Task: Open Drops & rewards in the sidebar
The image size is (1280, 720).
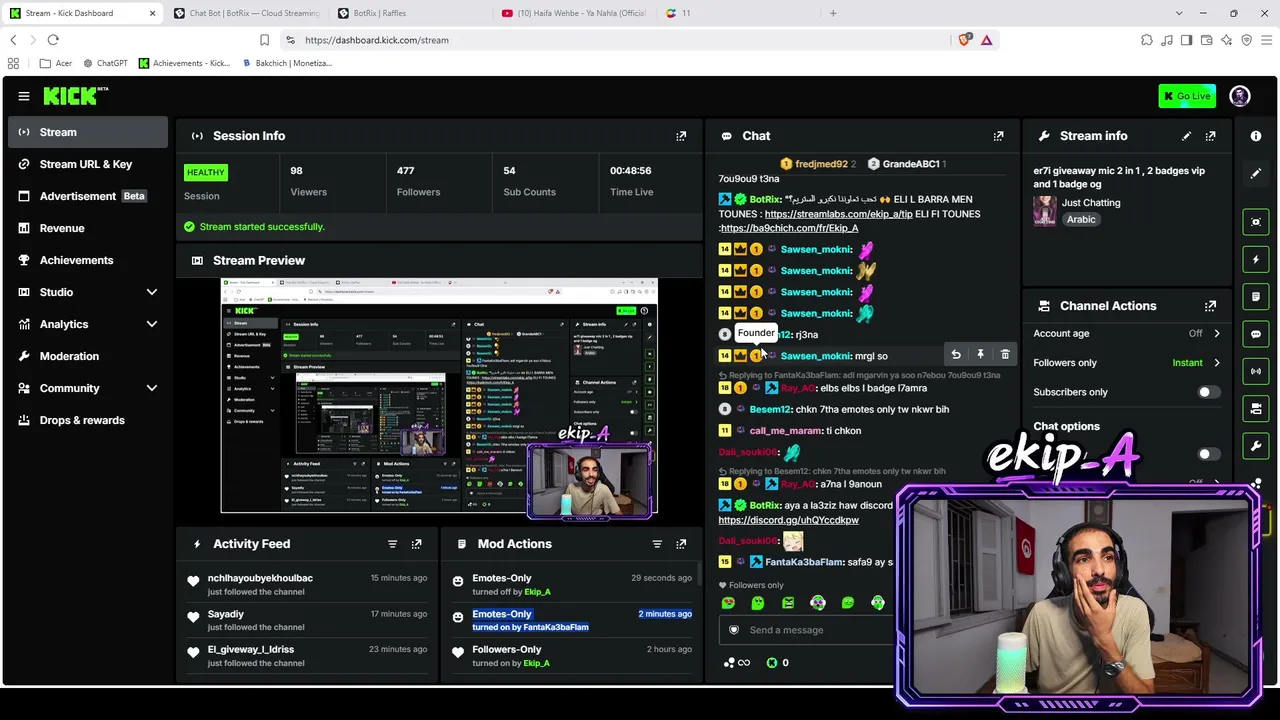Action: 88,420
